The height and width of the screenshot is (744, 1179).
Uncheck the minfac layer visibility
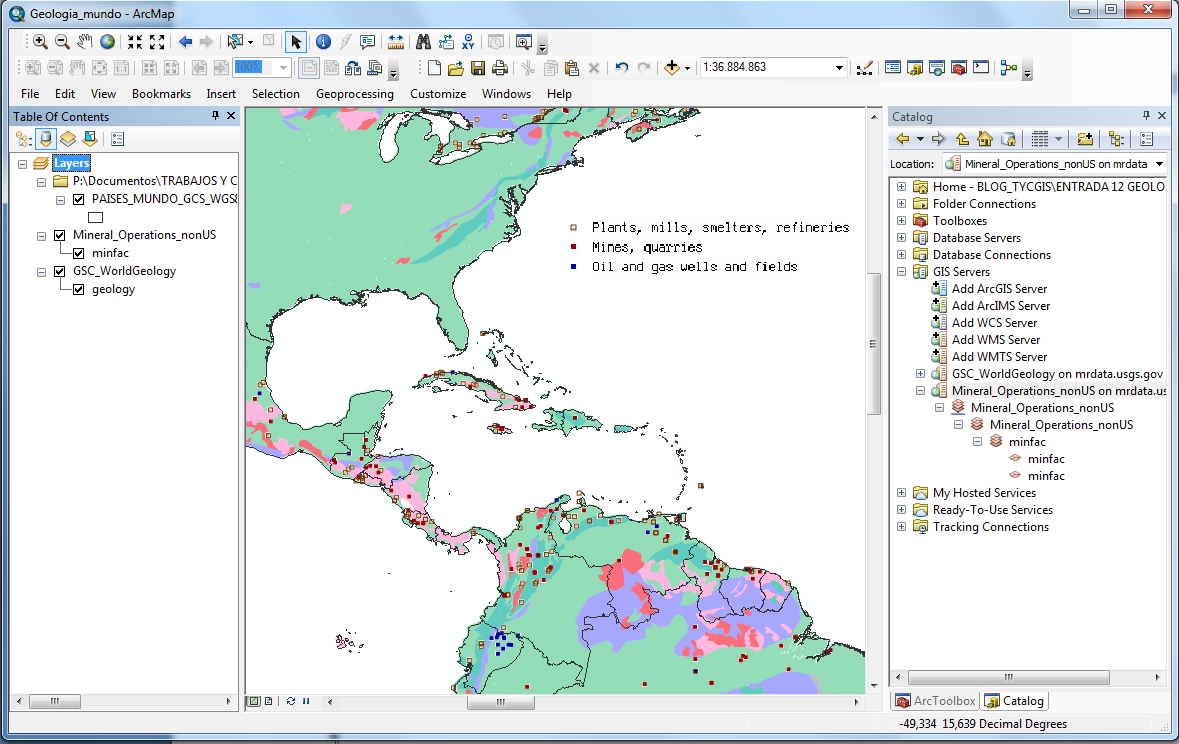click(x=77, y=253)
